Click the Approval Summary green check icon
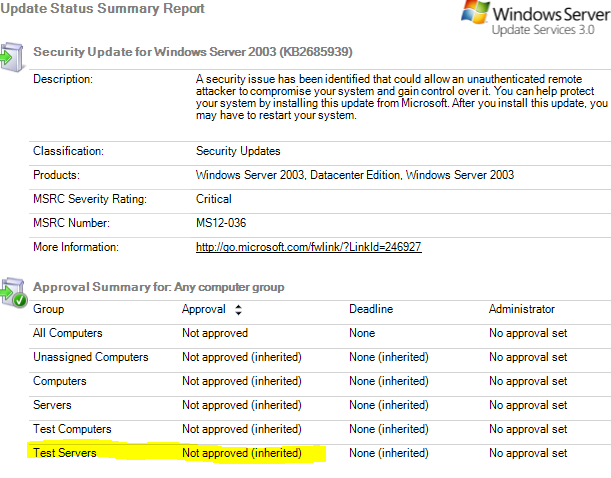 14,293
